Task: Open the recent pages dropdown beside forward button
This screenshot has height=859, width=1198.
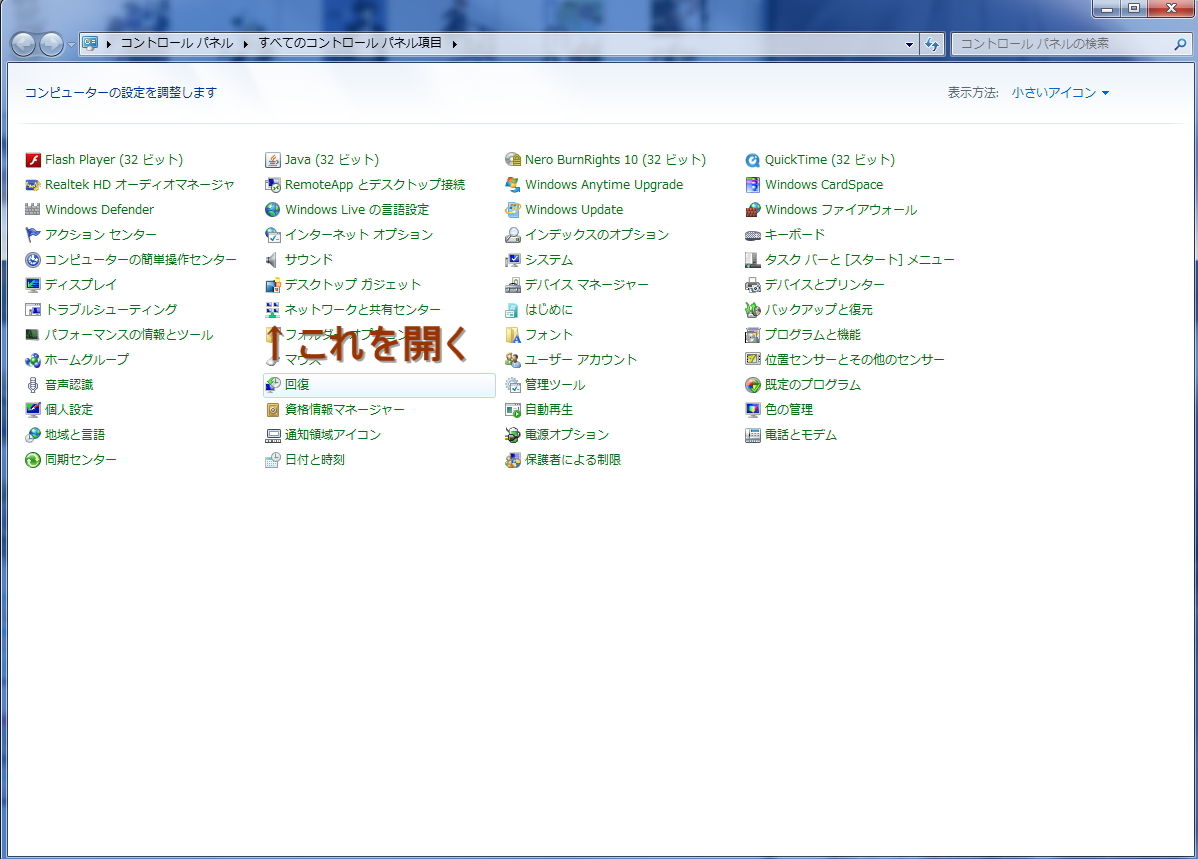Action: click(71, 44)
